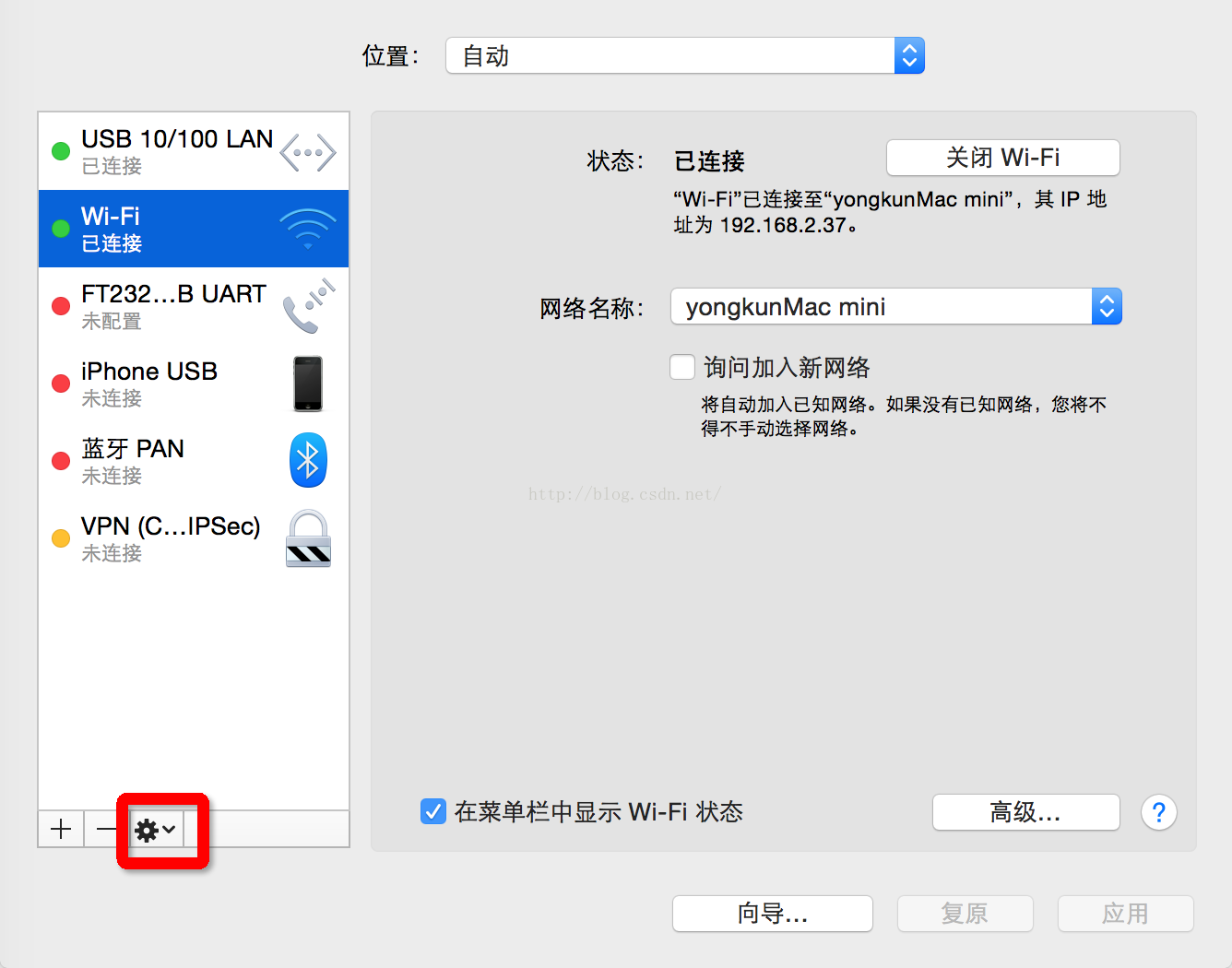Viewport: 1232px width, 968px height.
Task: Click the FT232 UART phone modem icon
Action: coord(308,306)
